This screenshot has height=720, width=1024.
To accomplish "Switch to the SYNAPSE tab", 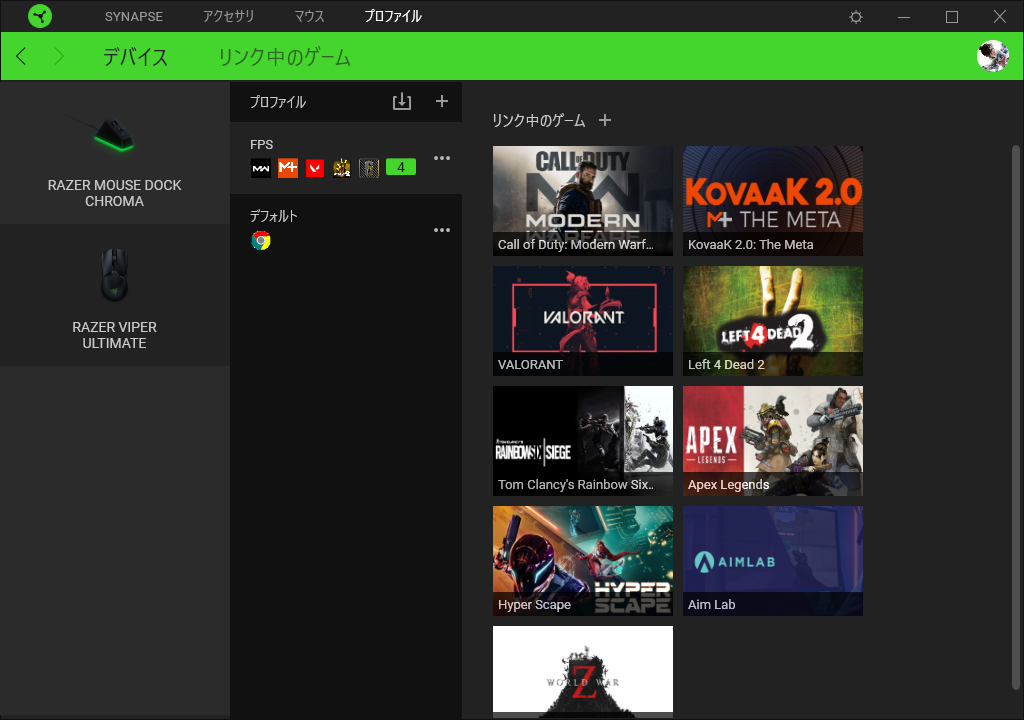I will pyautogui.click(x=134, y=16).
